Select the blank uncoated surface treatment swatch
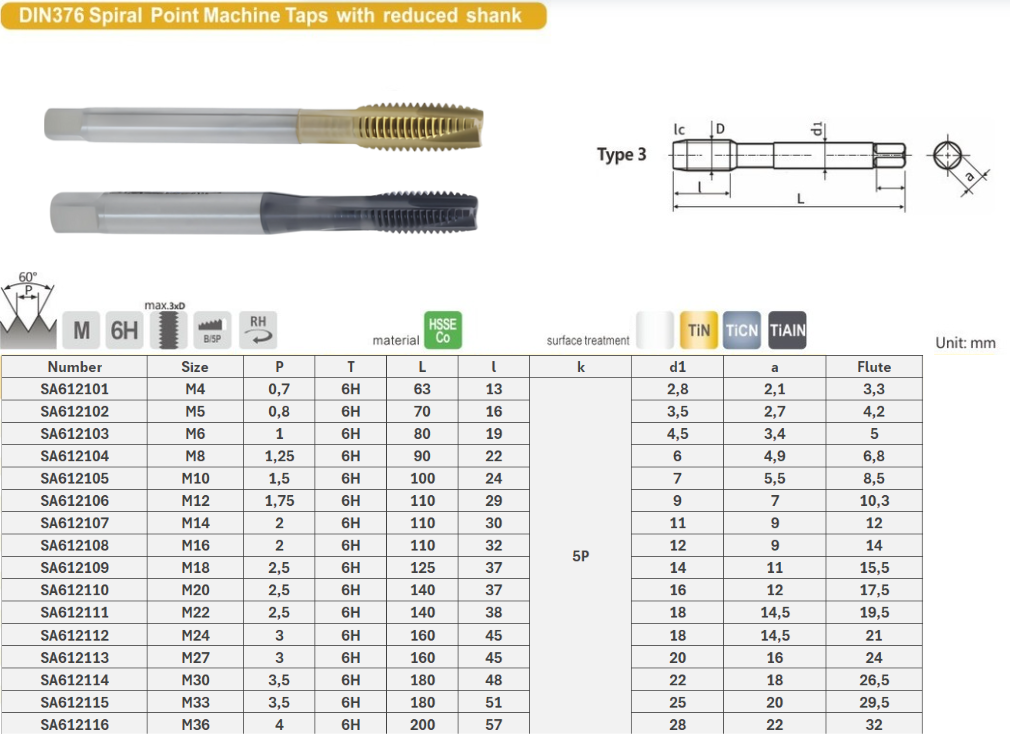The image size is (1010, 735). tap(655, 330)
